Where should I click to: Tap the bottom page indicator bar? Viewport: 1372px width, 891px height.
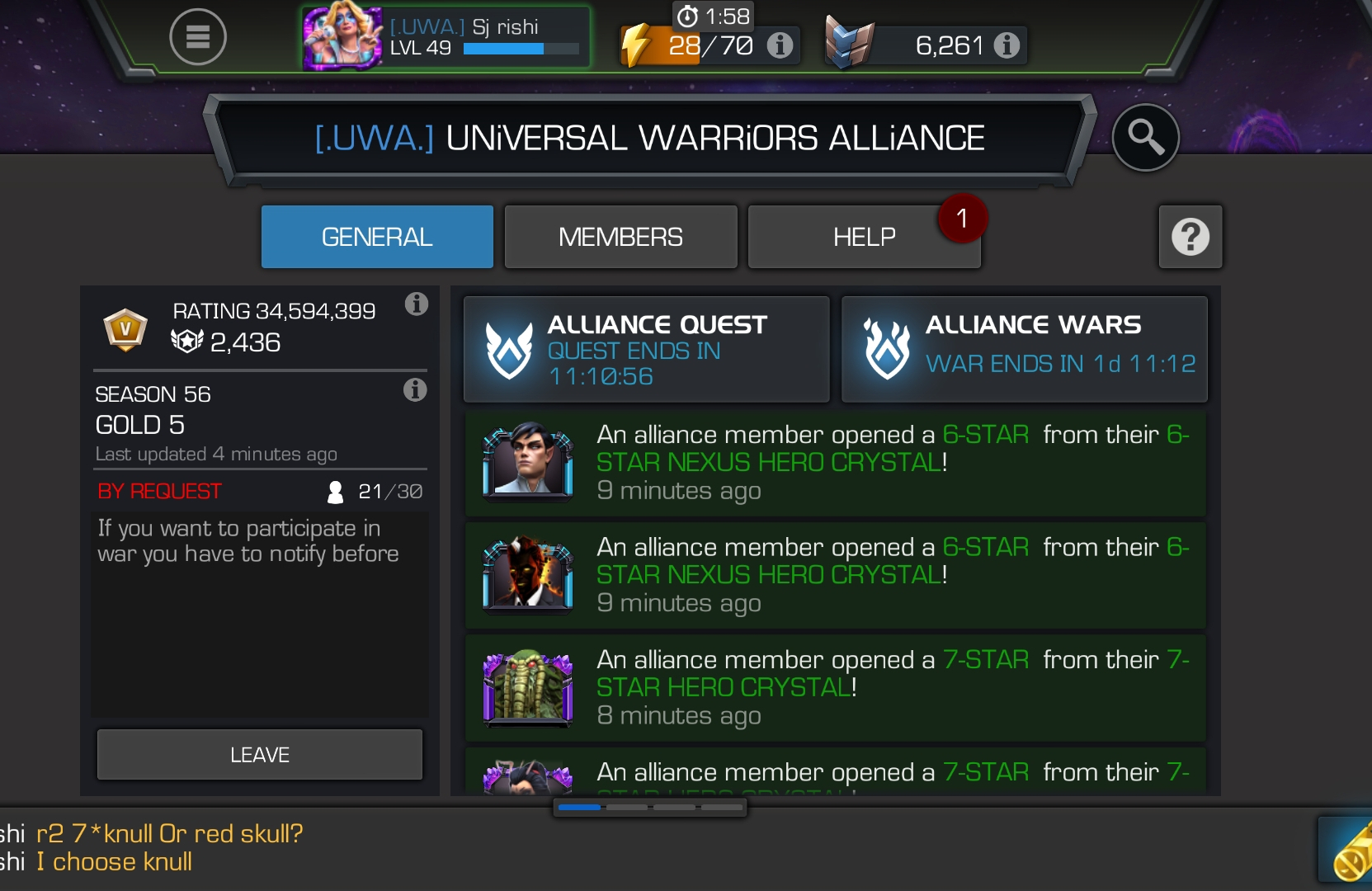click(x=650, y=808)
